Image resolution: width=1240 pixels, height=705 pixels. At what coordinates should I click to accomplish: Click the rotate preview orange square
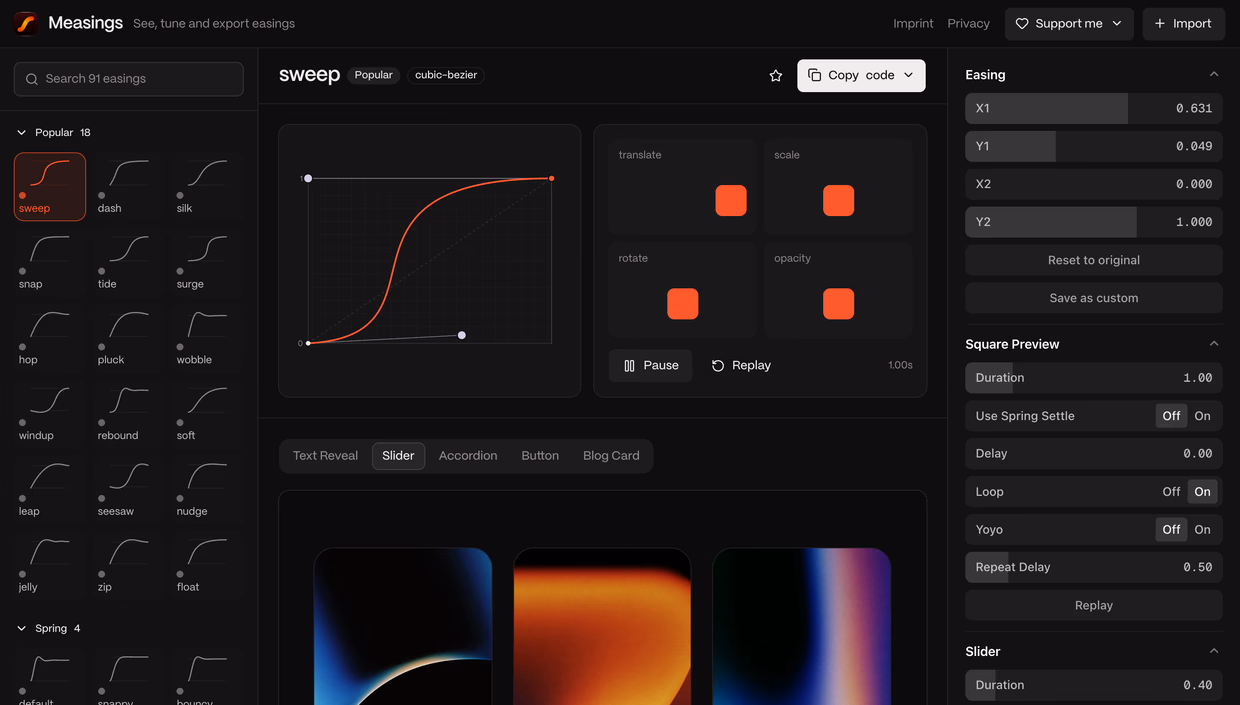pos(683,304)
